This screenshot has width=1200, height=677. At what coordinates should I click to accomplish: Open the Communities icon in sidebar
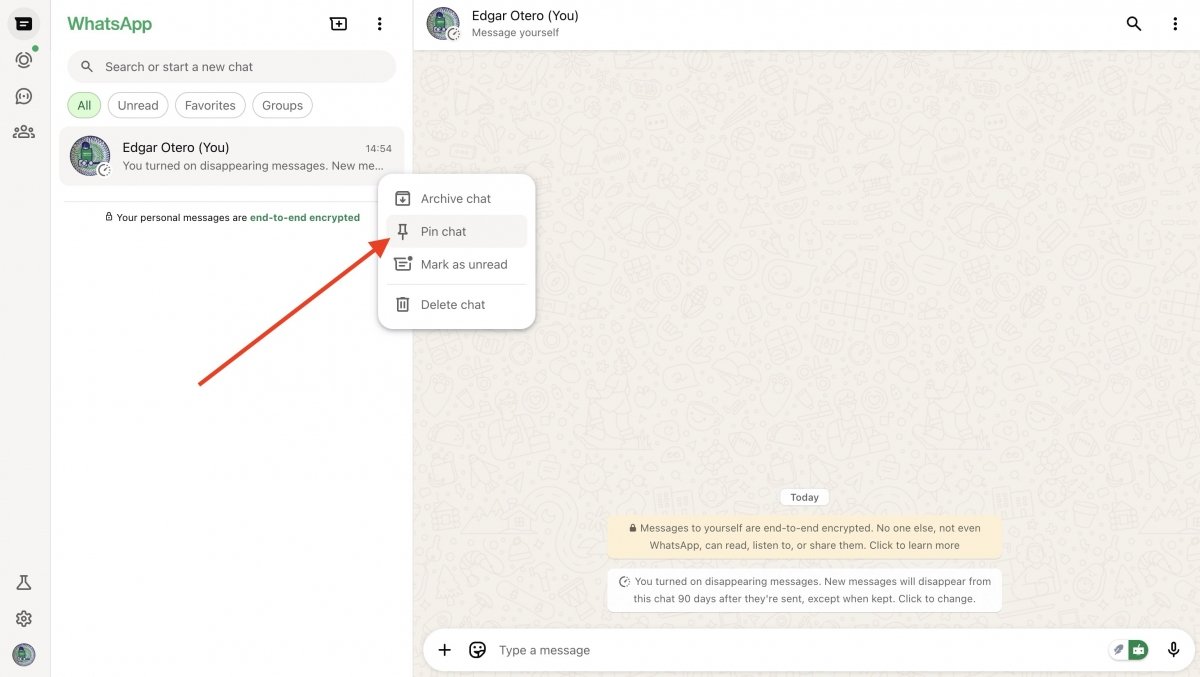[x=24, y=131]
